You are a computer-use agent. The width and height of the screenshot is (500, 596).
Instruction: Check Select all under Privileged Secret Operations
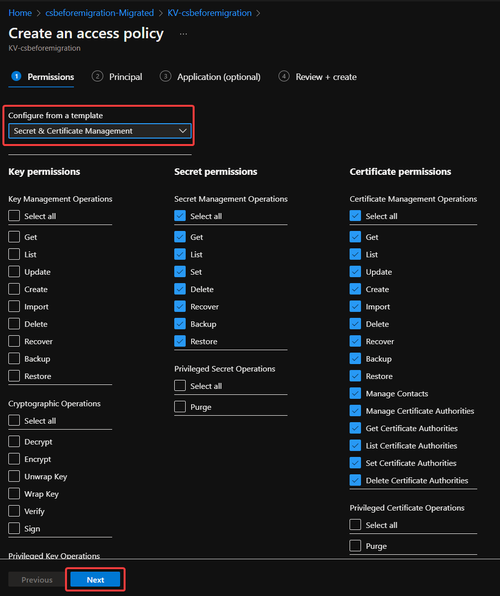tap(180, 386)
